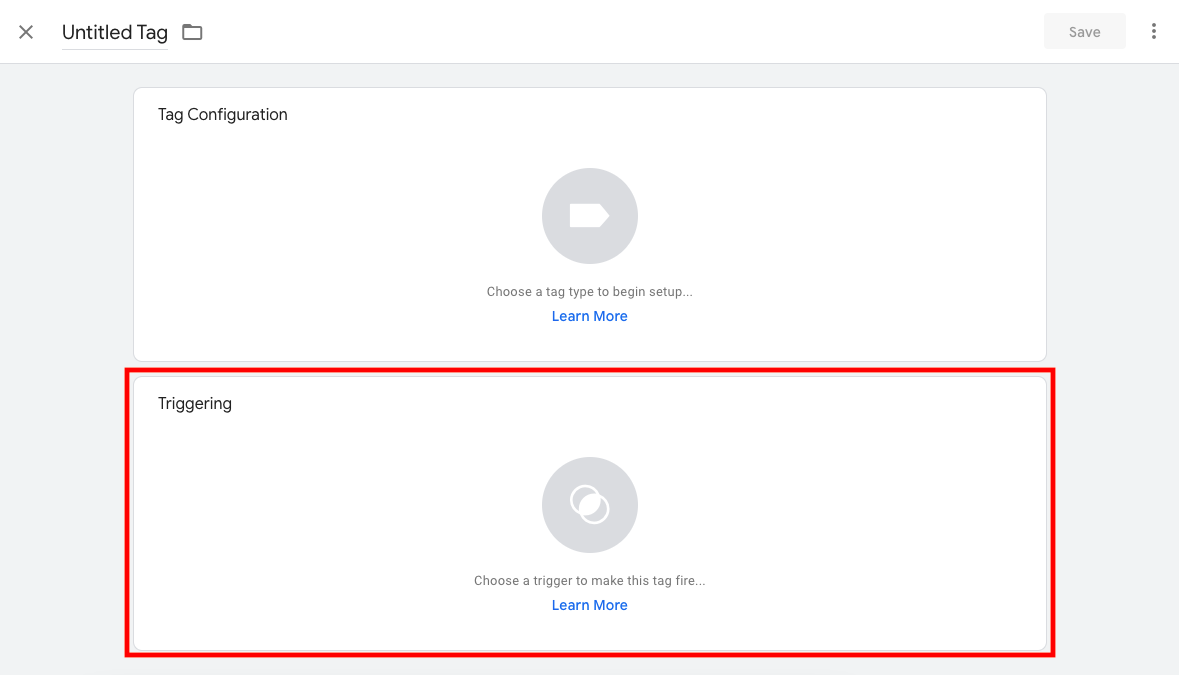Select the tag type icon in Tag Configuration
This screenshot has width=1179, height=675.
click(x=590, y=216)
